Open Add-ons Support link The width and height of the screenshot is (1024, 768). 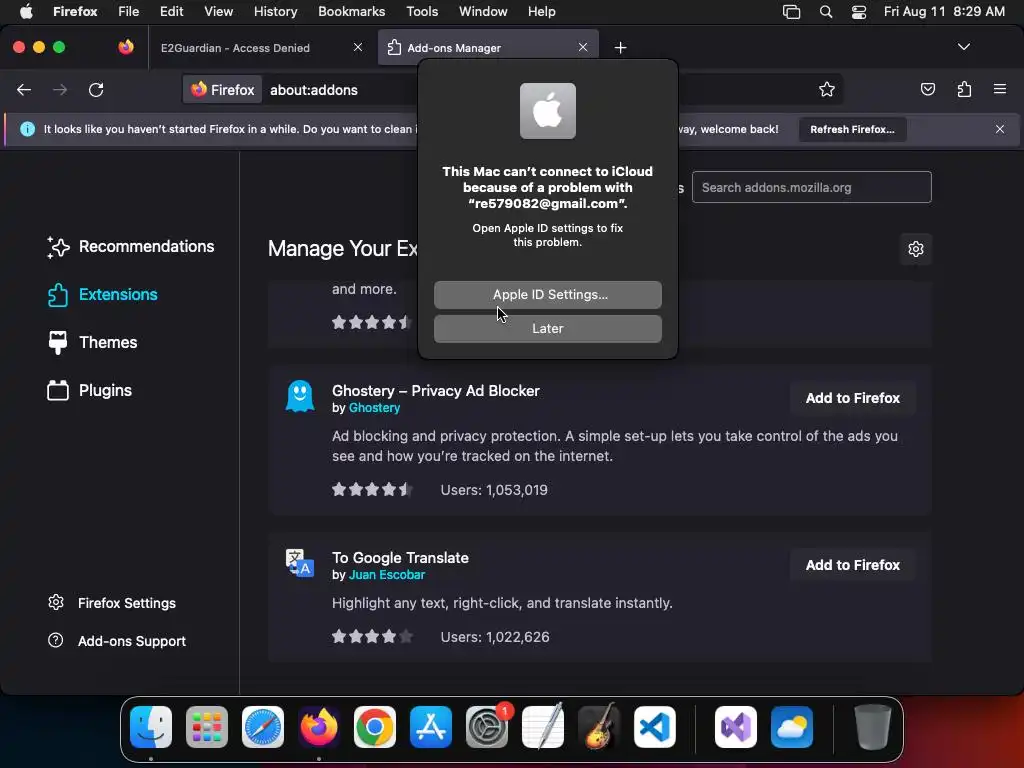click(117, 641)
